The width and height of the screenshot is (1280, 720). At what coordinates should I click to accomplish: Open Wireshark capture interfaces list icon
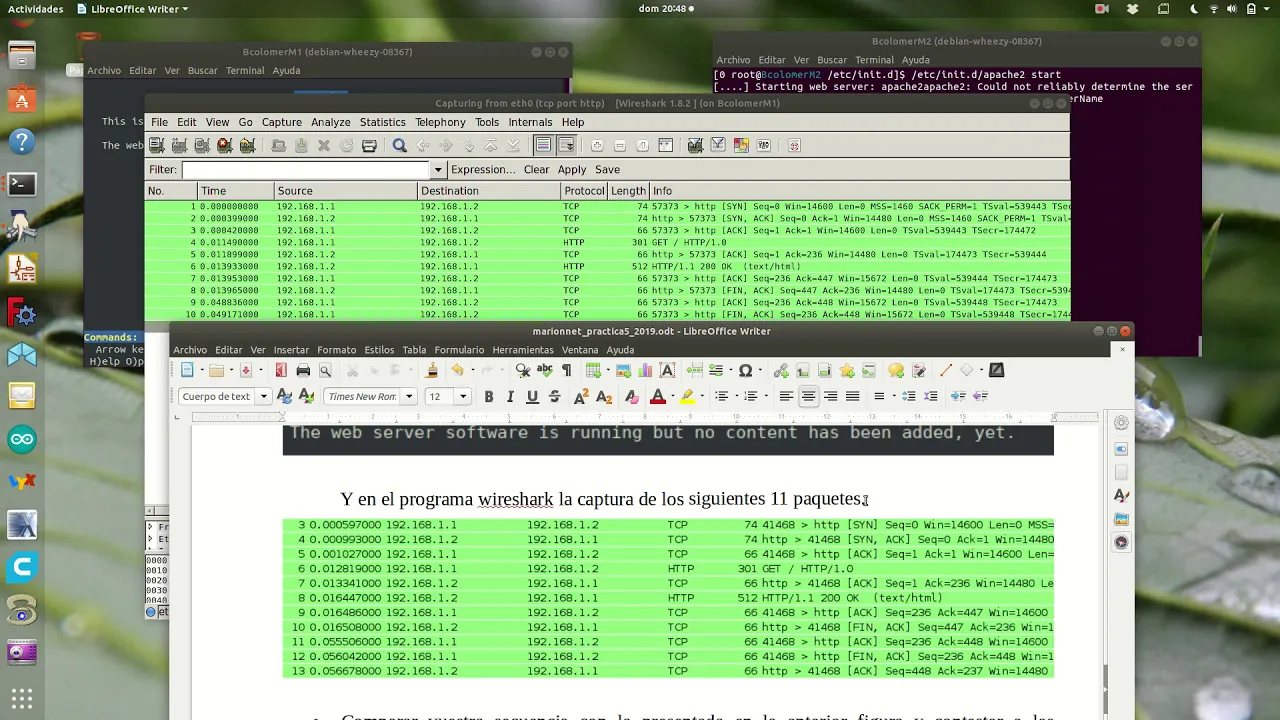(x=156, y=145)
